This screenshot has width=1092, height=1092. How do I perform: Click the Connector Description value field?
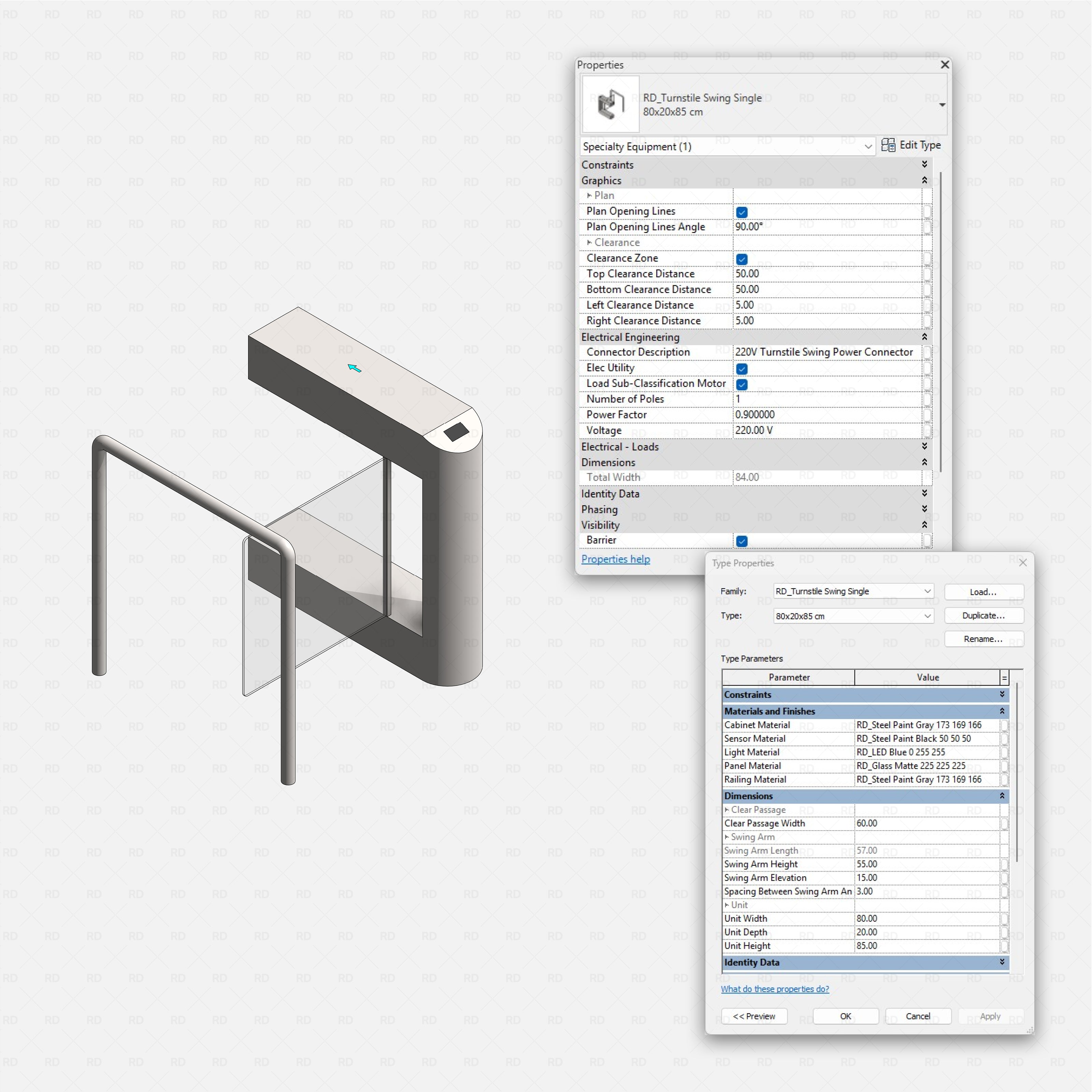point(827,352)
